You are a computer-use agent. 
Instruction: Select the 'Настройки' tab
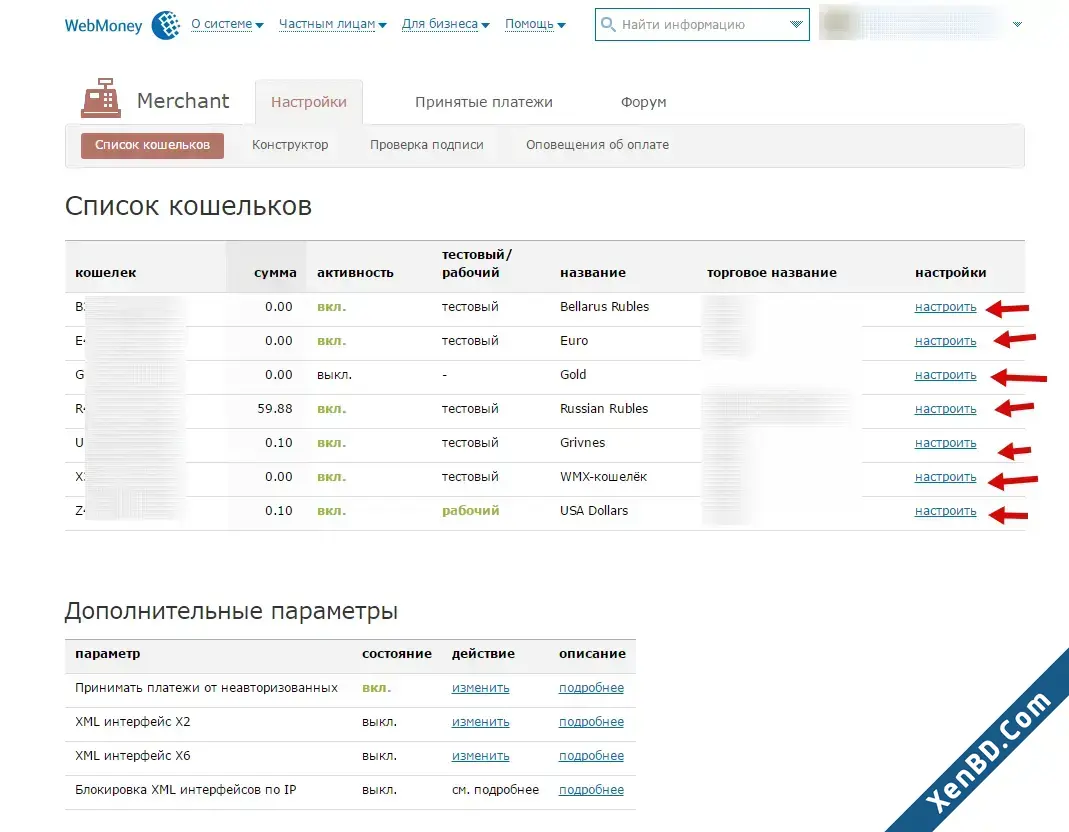coord(309,102)
